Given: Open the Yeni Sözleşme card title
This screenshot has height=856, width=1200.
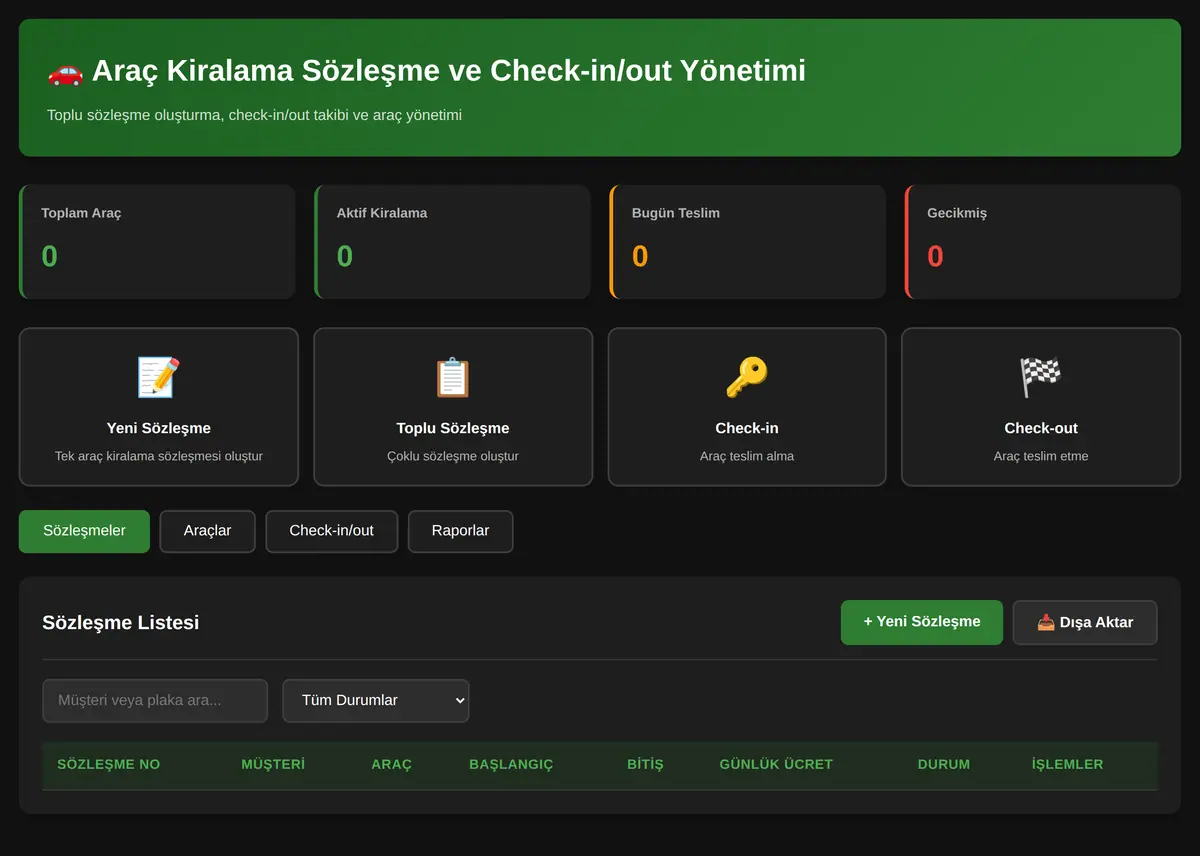Looking at the screenshot, I should coord(158,428).
